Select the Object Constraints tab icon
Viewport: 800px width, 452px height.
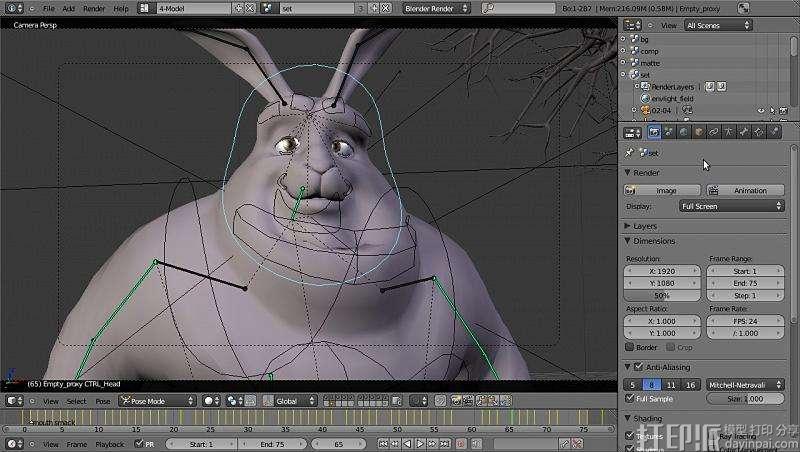tap(713, 133)
